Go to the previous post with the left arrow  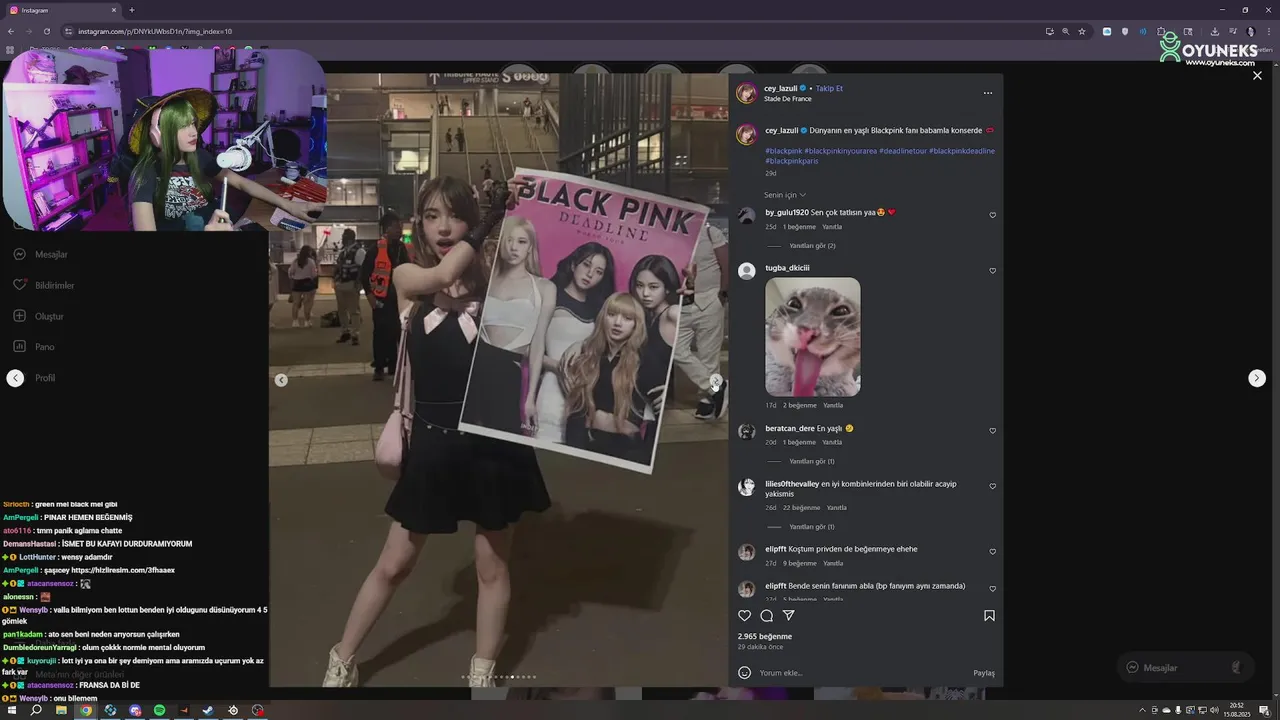(15, 378)
